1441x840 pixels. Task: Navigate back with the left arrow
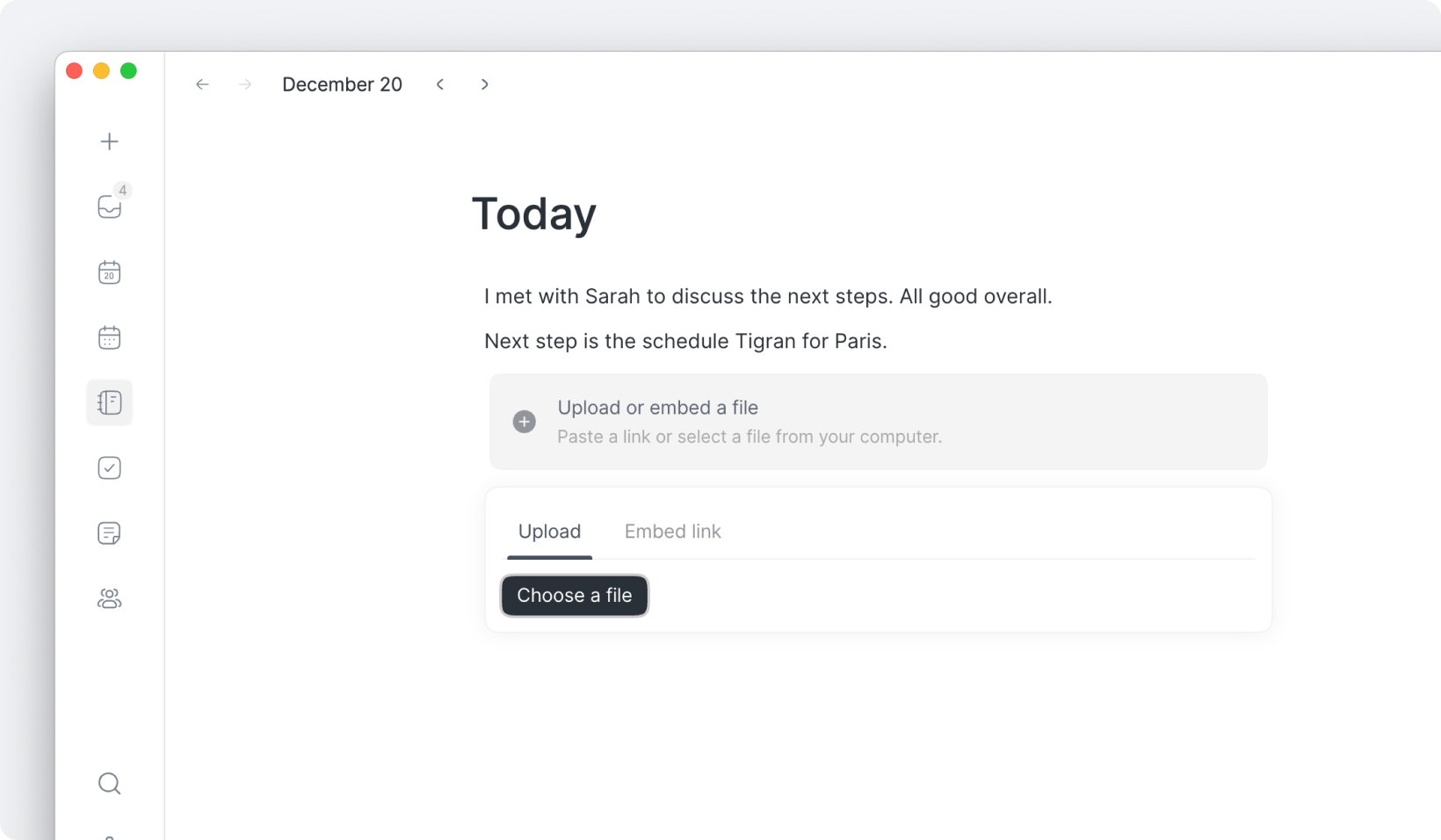coord(202,84)
